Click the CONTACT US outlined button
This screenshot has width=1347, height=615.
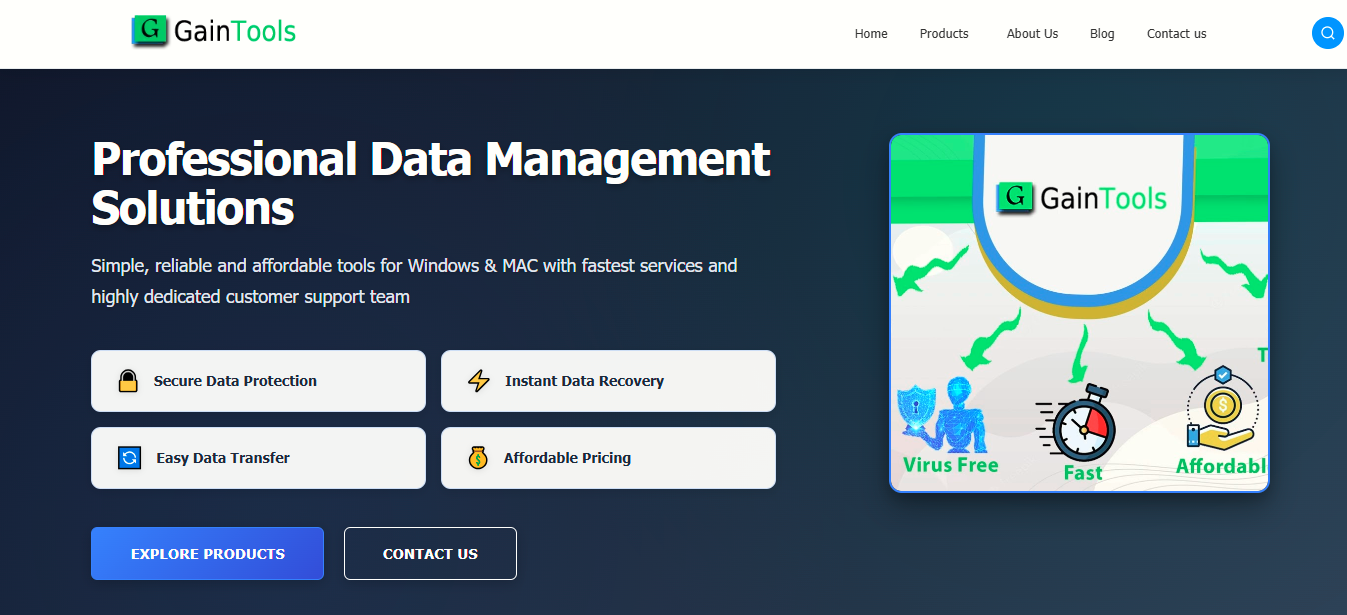click(430, 554)
